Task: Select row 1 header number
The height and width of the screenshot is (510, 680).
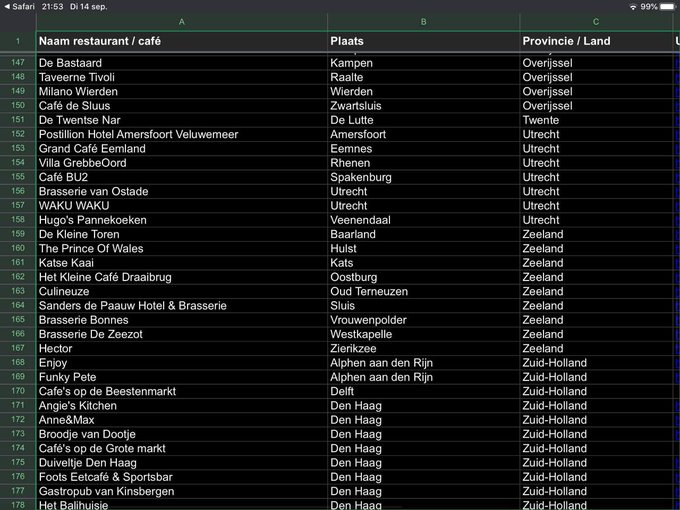Action: tap(18, 41)
